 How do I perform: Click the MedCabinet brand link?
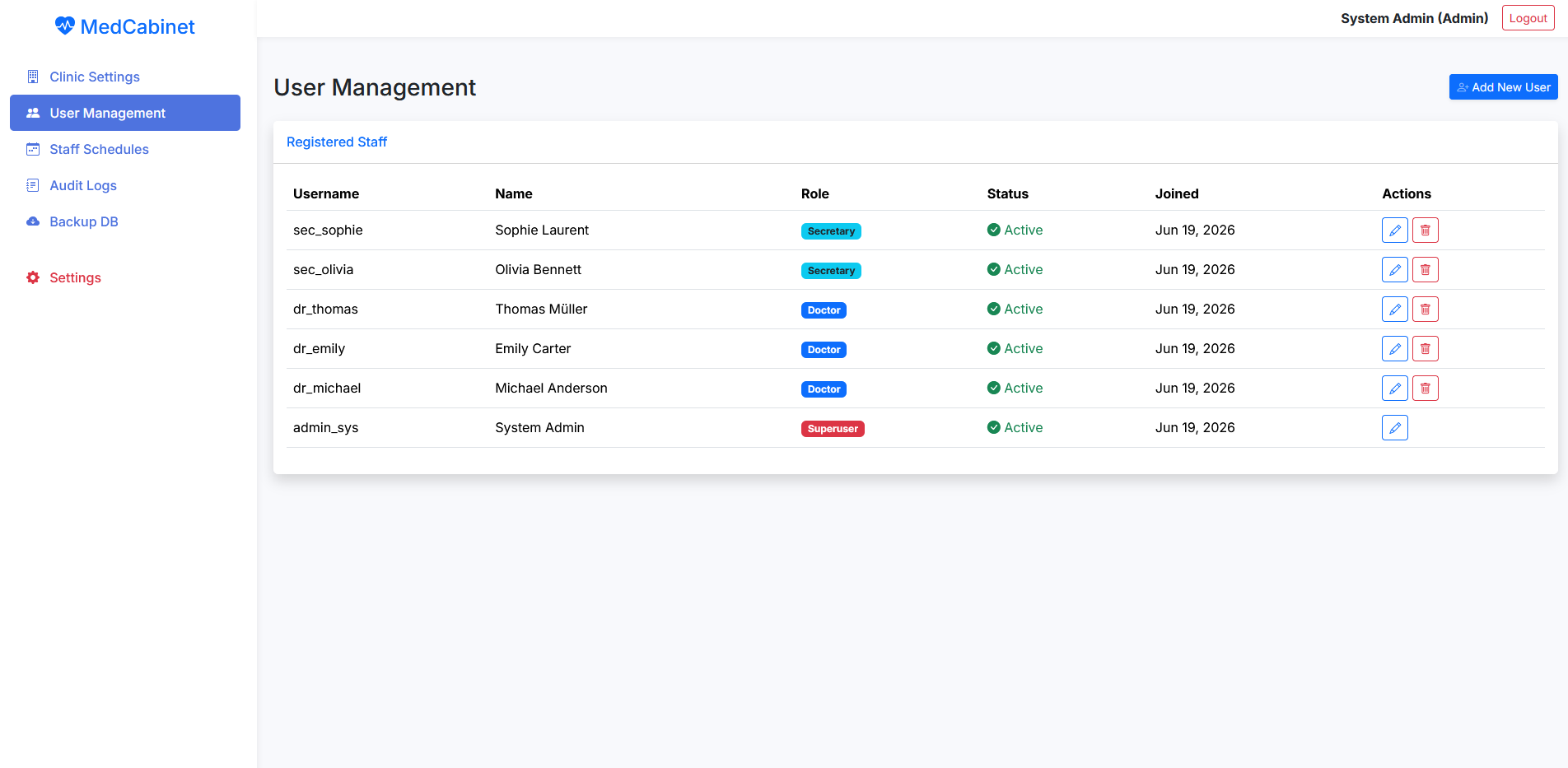[x=125, y=26]
